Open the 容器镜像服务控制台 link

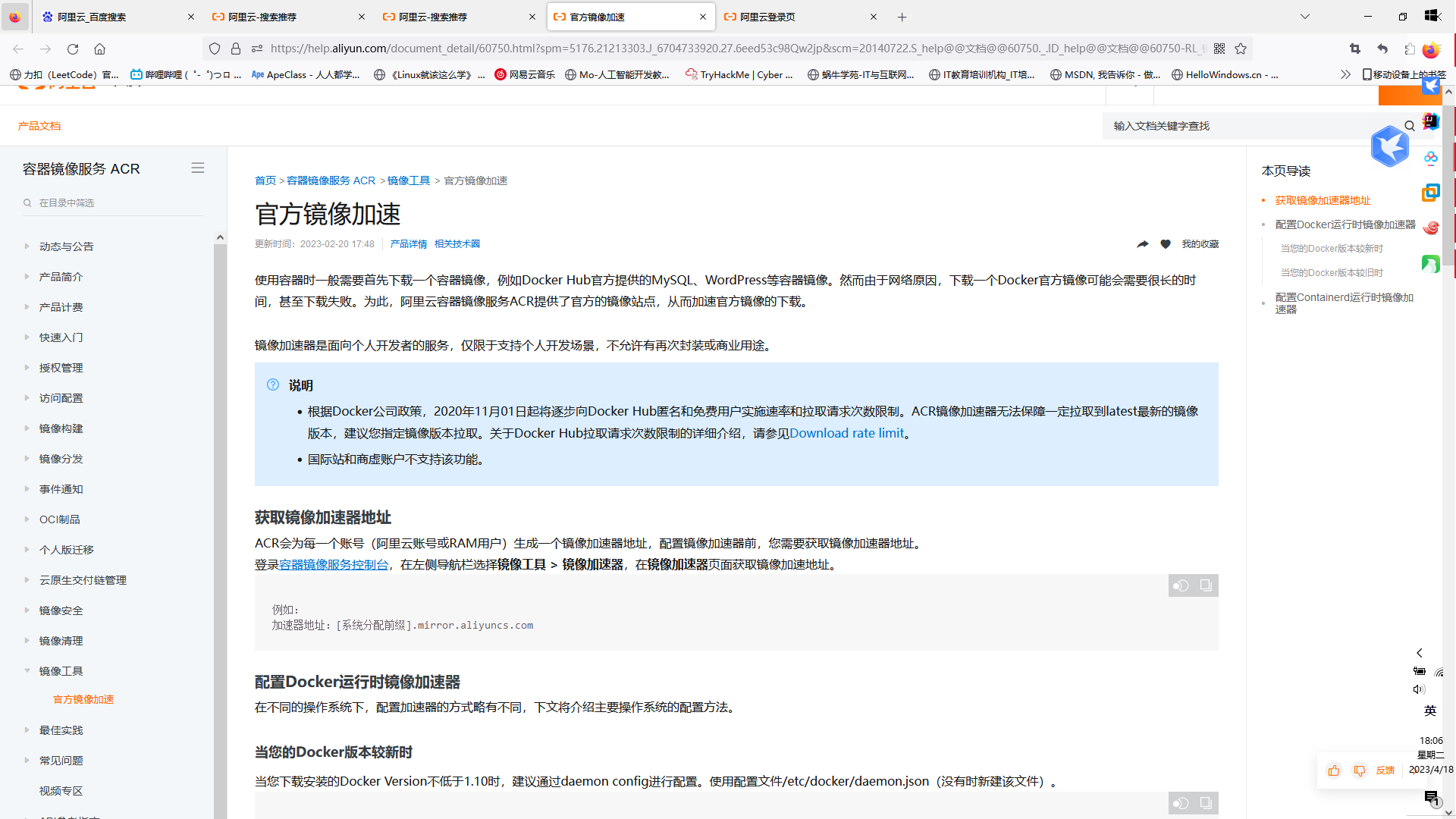click(334, 564)
